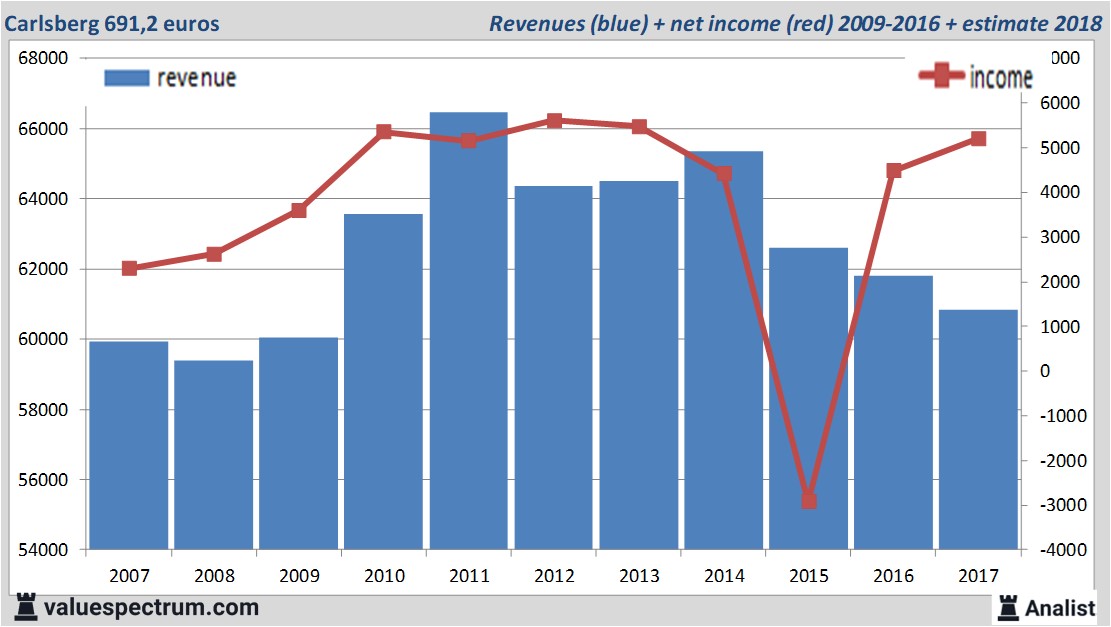The width and height of the screenshot is (1111, 627).
Task: Click the 2010 income data point
Action: [x=383, y=132]
